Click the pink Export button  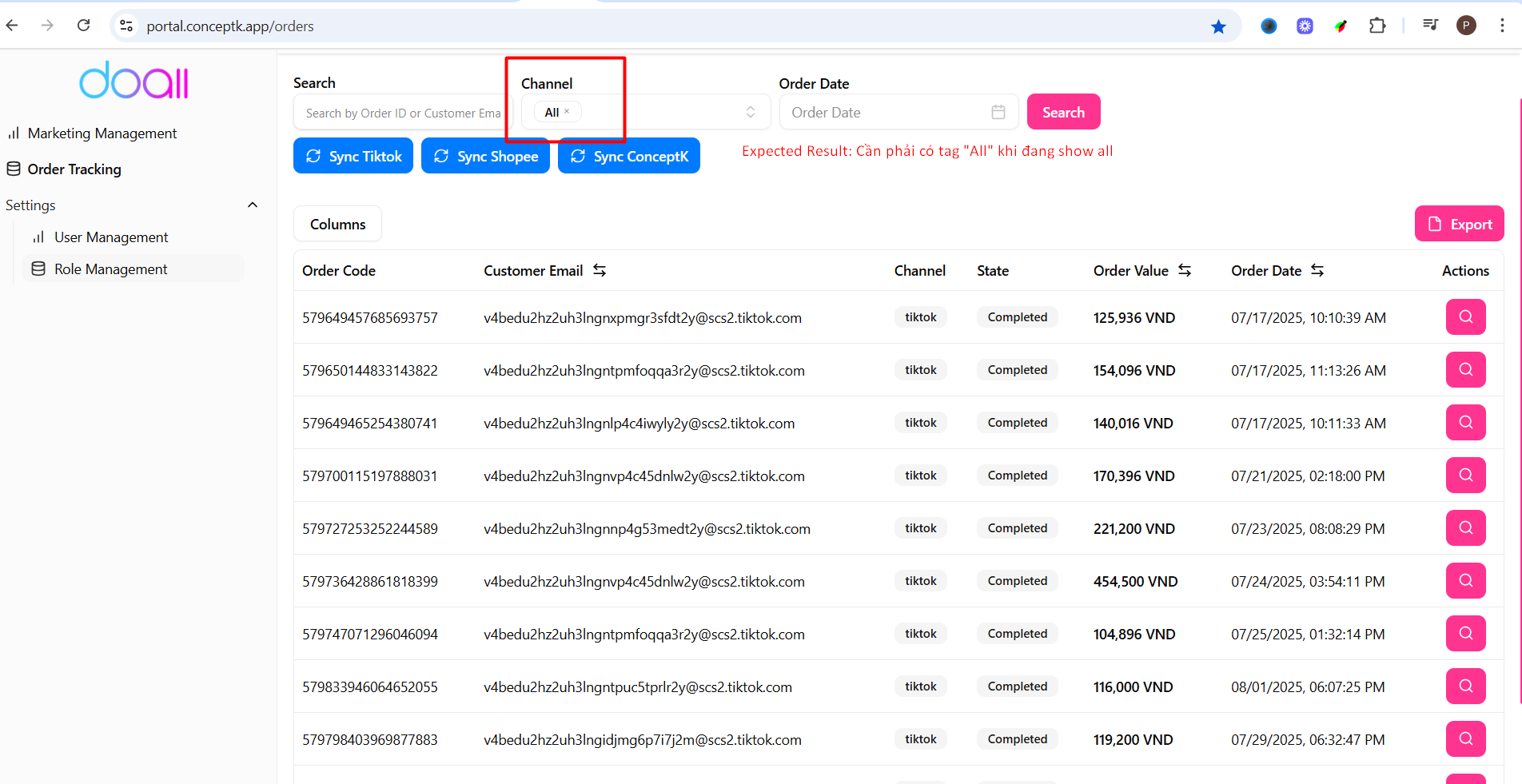pyautogui.click(x=1459, y=225)
